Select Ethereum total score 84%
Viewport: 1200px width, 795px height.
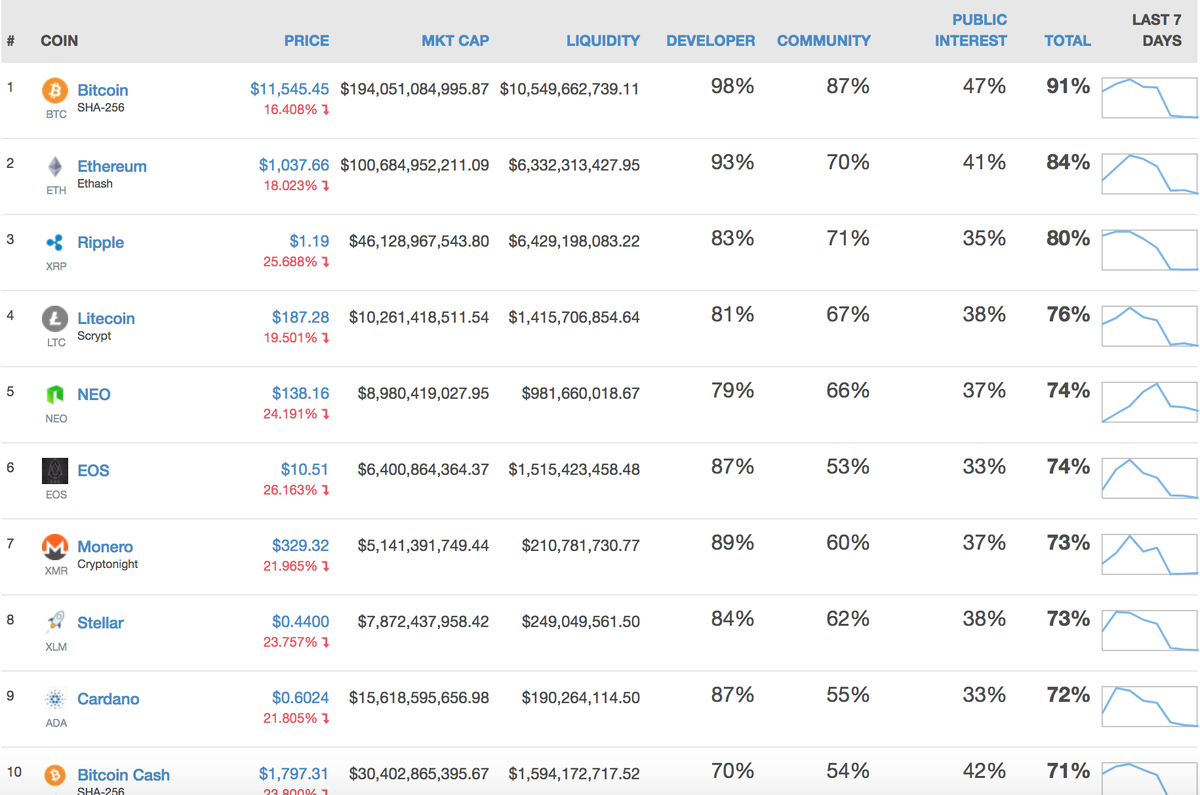pos(1068,163)
